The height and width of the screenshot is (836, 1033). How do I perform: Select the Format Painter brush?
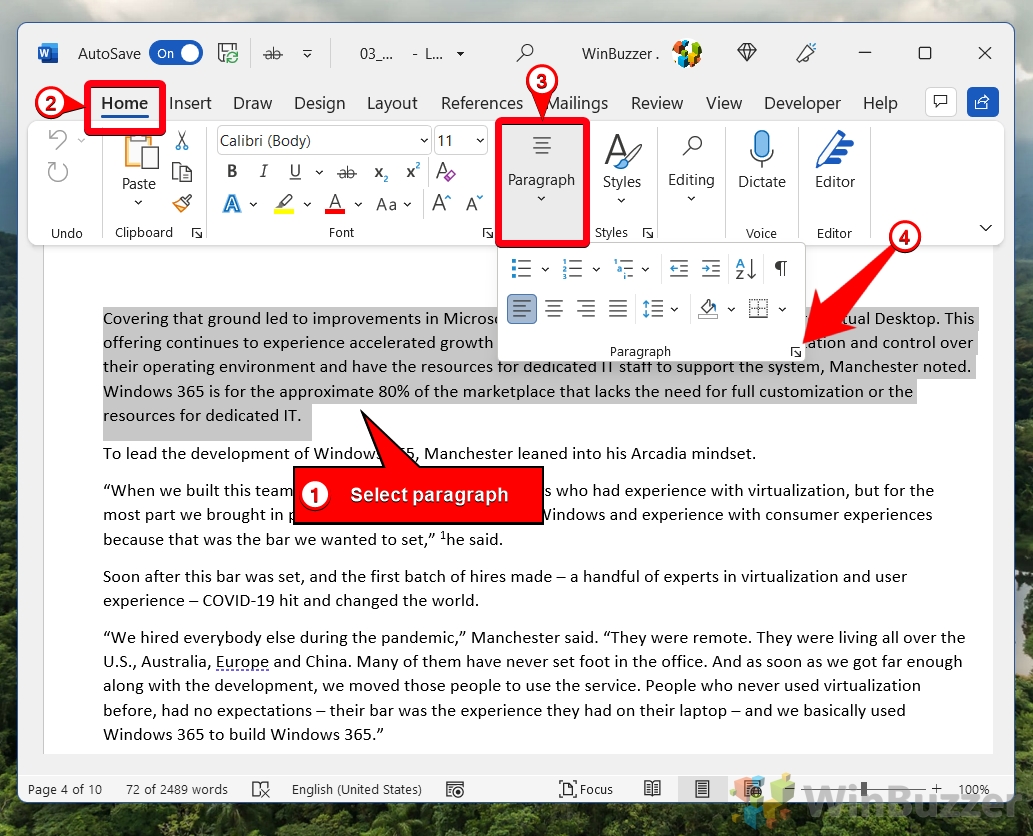182,204
